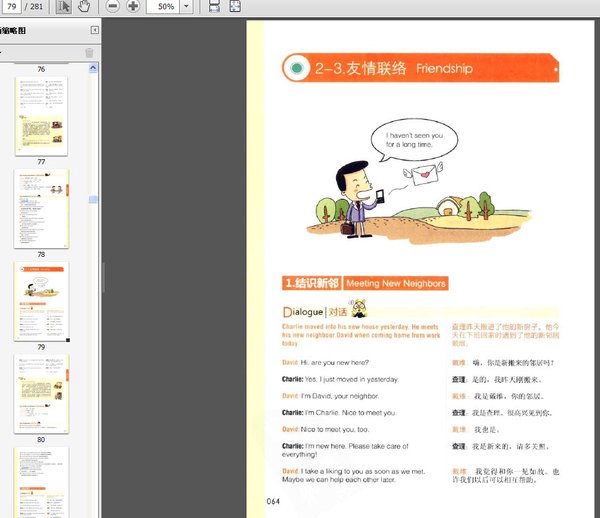Click the green circle in the title banner

coord(297,68)
